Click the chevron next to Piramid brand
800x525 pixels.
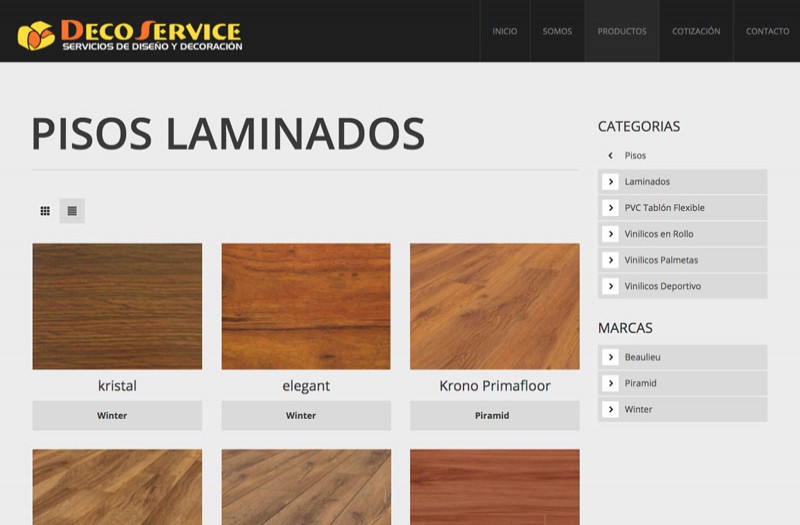[x=610, y=383]
